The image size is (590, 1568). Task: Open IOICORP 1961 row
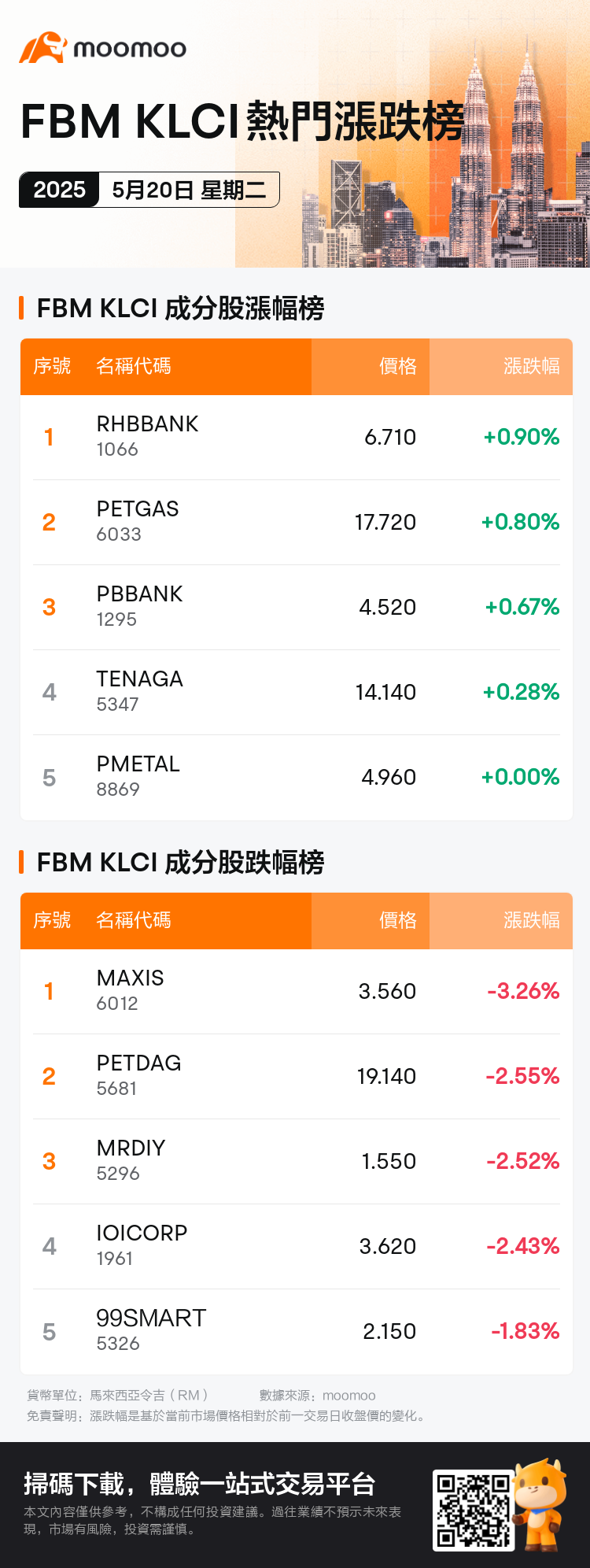pos(297,1246)
